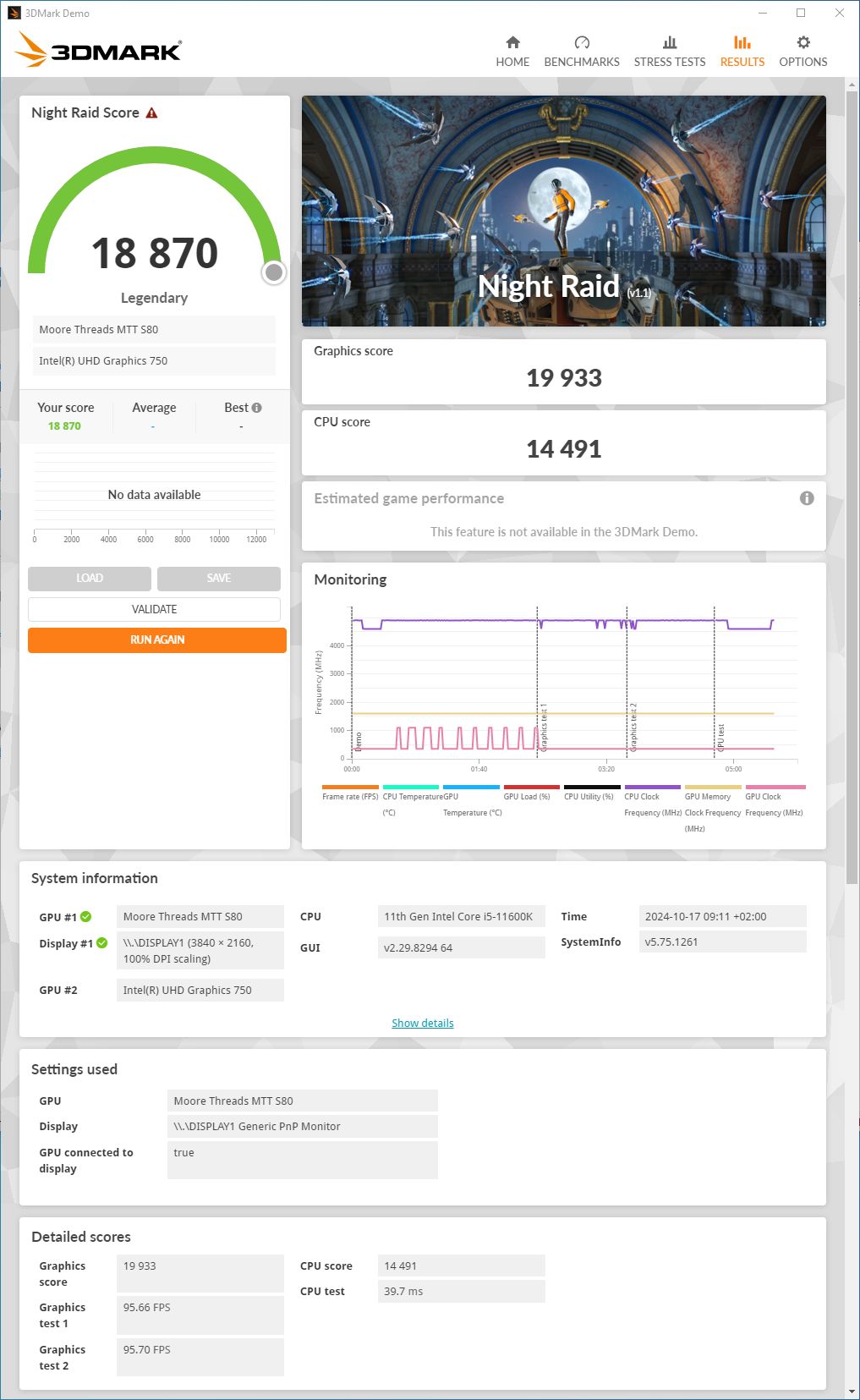
Task: Click the Graphics test 2 marker in chart
Action: coord(633,727)
